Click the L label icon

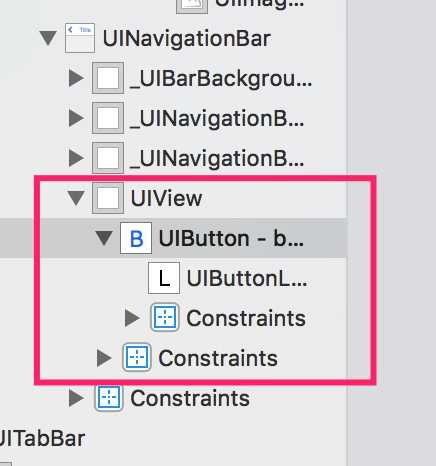[164, 278]
